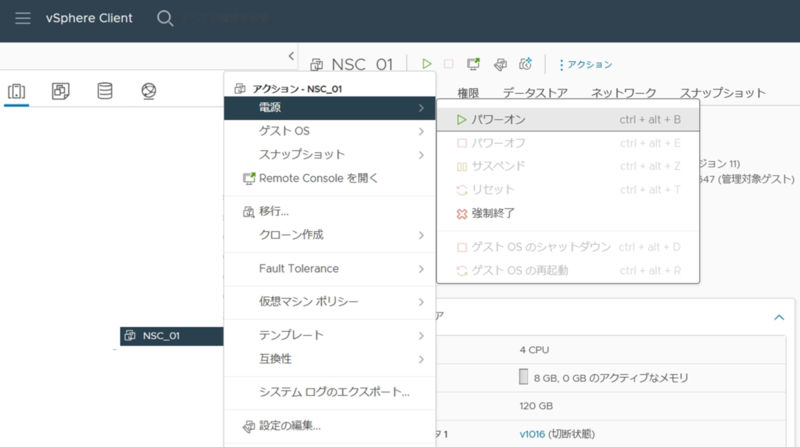
Task: Choose 移行... menu entry
Action: [330, 211]
